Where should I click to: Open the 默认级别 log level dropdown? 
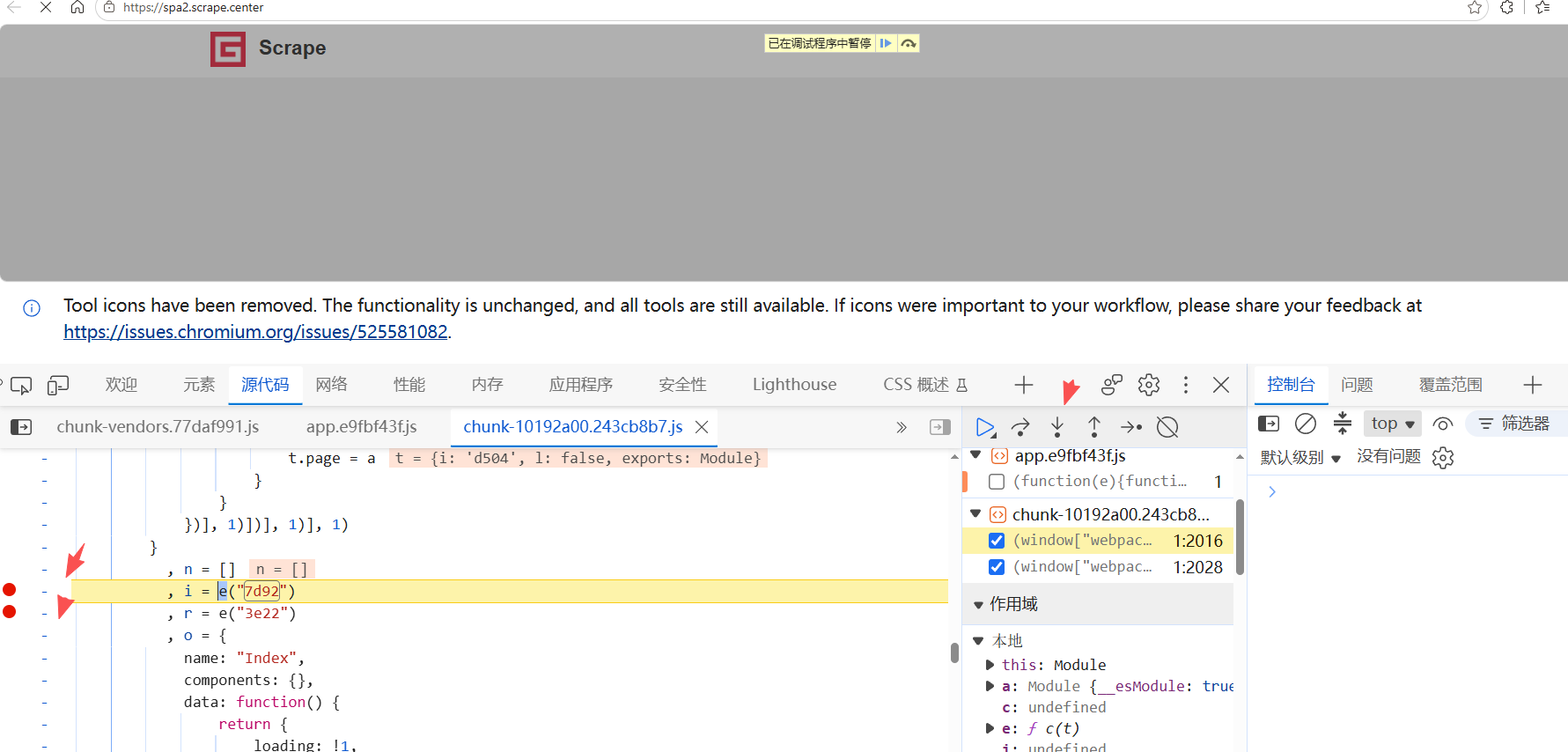tap(1300, 457)
